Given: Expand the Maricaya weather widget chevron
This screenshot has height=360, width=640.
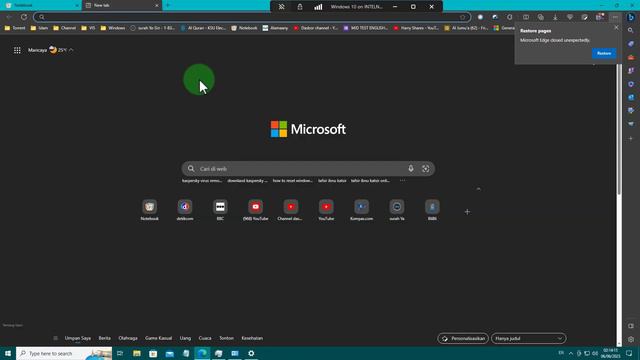Looking at the screenshot, I should tap(71, 50).
